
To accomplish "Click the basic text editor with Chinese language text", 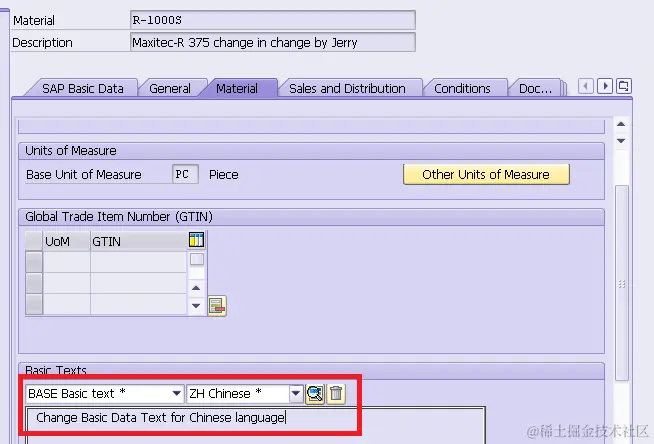I will 255,425.
